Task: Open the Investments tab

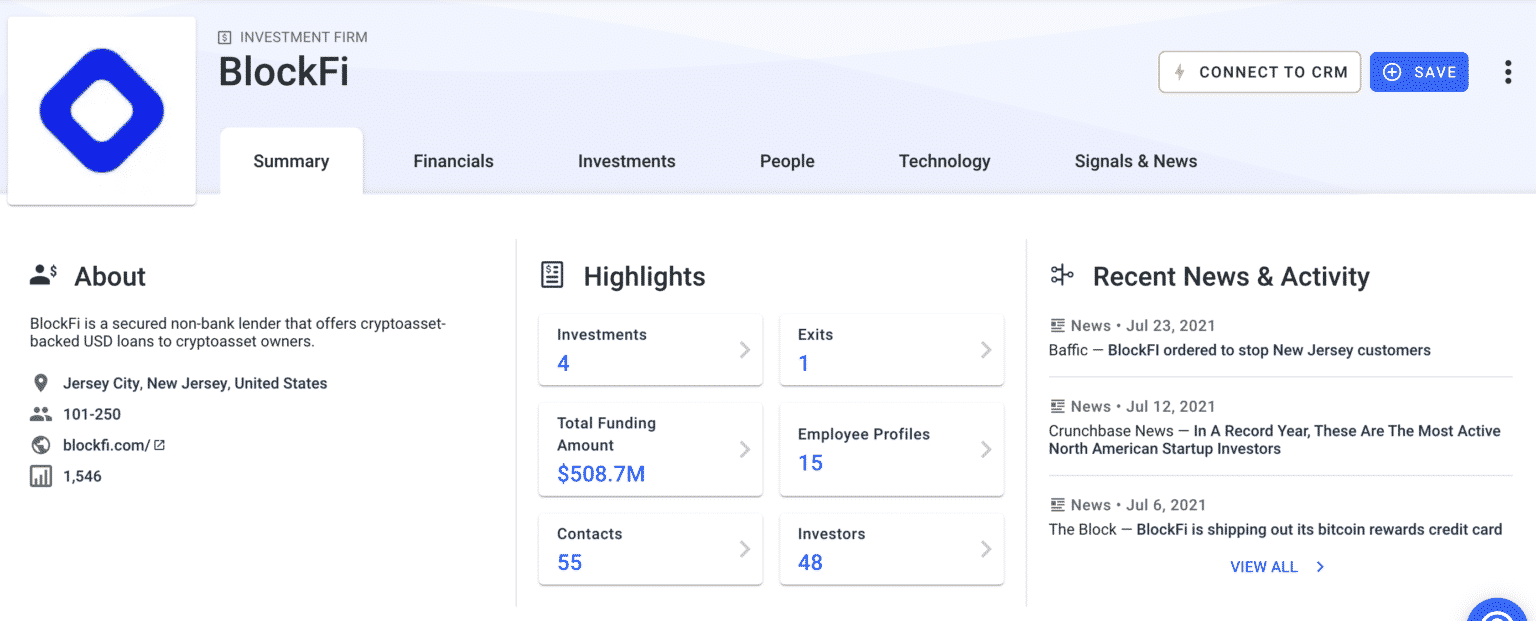Action: [x=626, y=161]
